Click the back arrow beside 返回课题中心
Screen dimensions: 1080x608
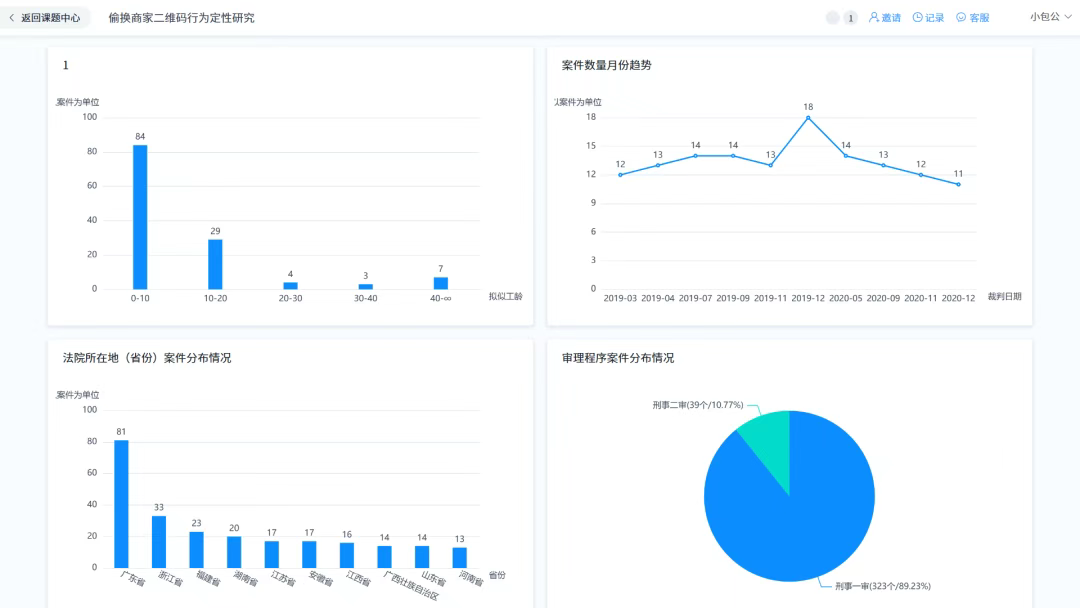(12, 18)
